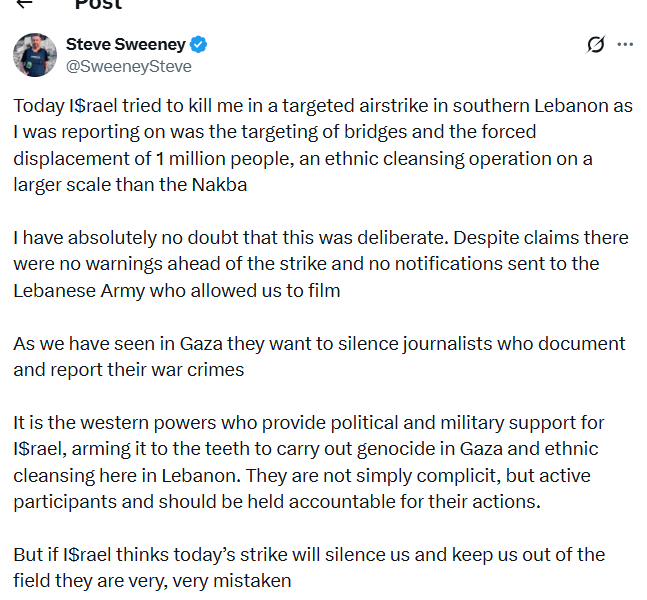Screen dimensions: 647x600
Task: Click the blue verified badge beside Steve Sweeney
Action: [x=199, y=44]
